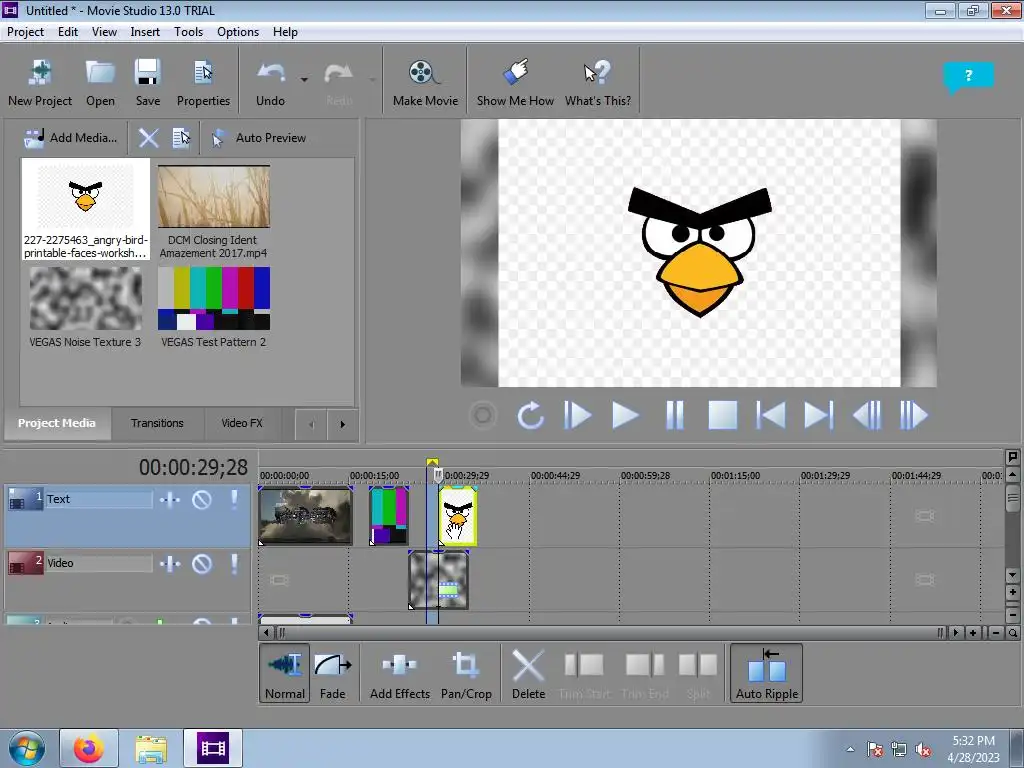
Task: Go to end of project
Action: pos(819,415)
